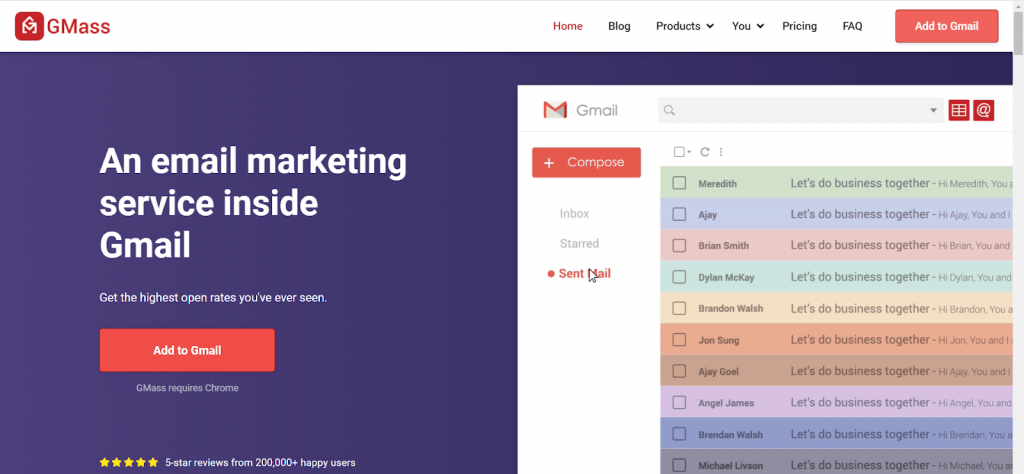Tick the checkbox for Meredith email
Screen dimensions: 1024x474
pos(679,183)
